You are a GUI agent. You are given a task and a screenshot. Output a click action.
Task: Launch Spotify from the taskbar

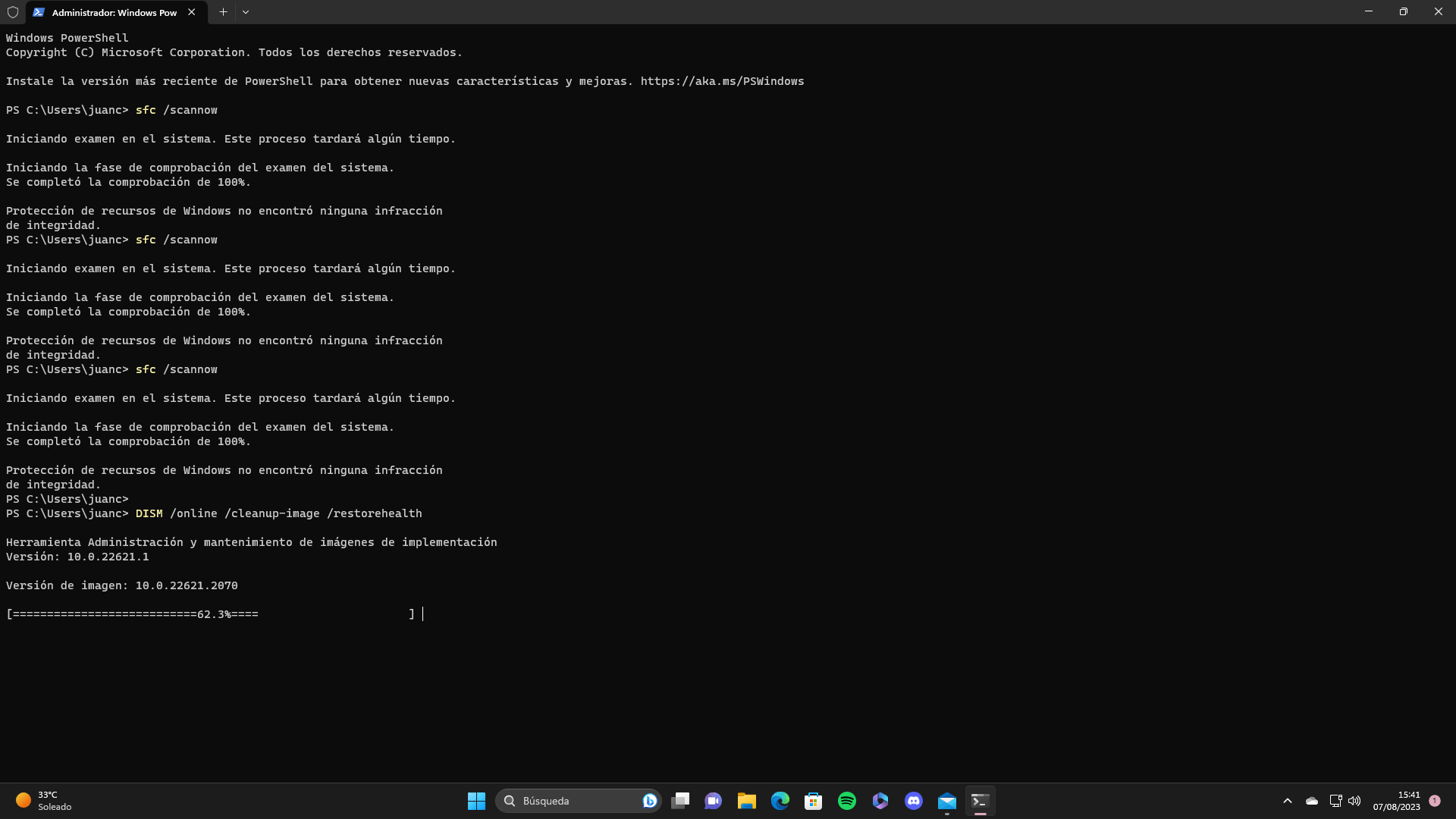pyautogui.click(x=847, y=801)
